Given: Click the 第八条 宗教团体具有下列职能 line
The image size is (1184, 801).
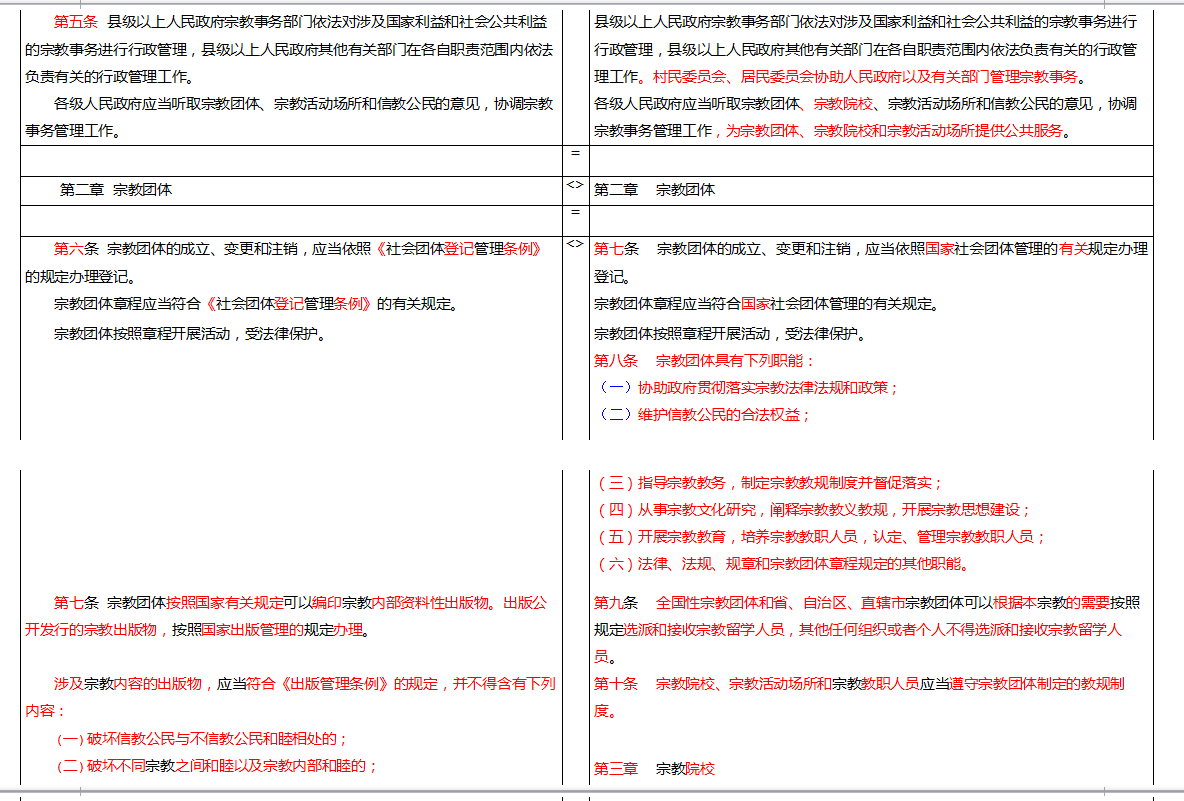Looking at the screenshot, I should (704, 360).
